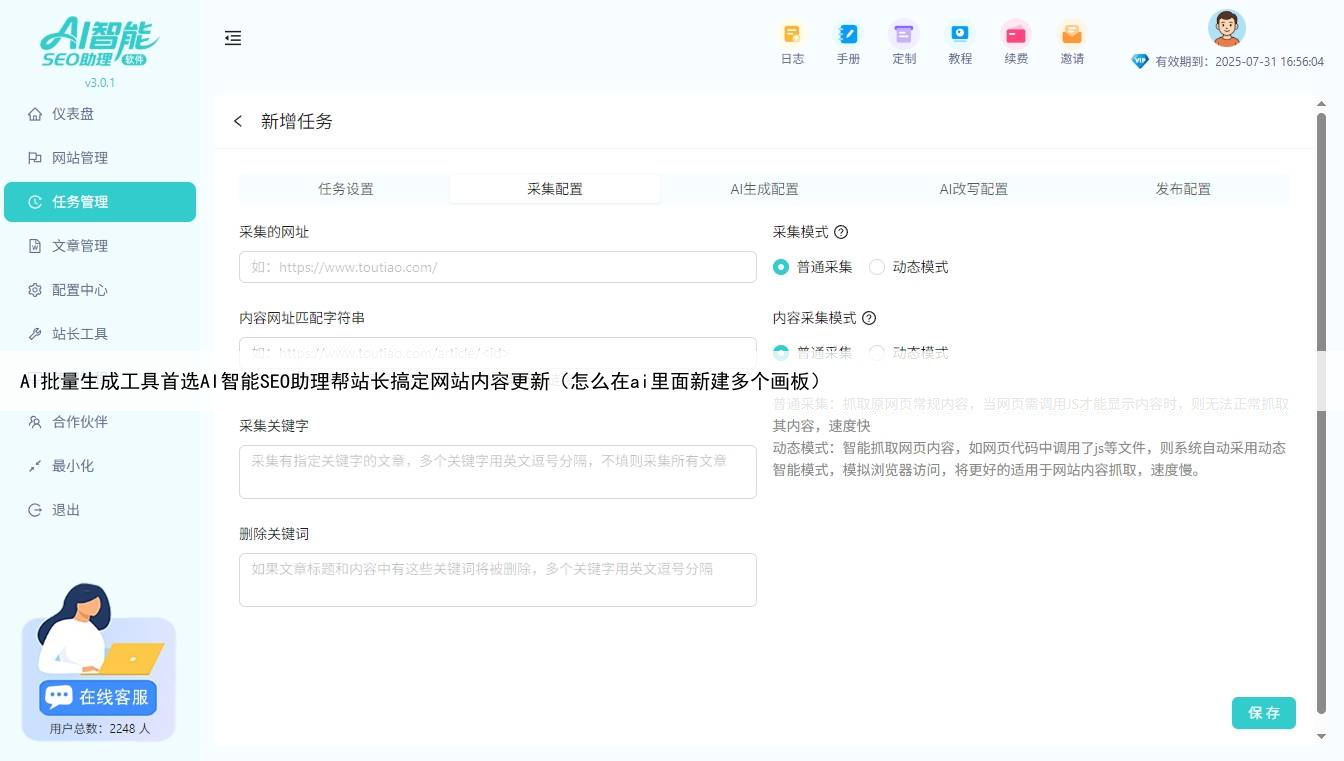Select 普通采集 under 内容采集模式
The width and height of the screenshot is (1344, 761).
[781, 352]
